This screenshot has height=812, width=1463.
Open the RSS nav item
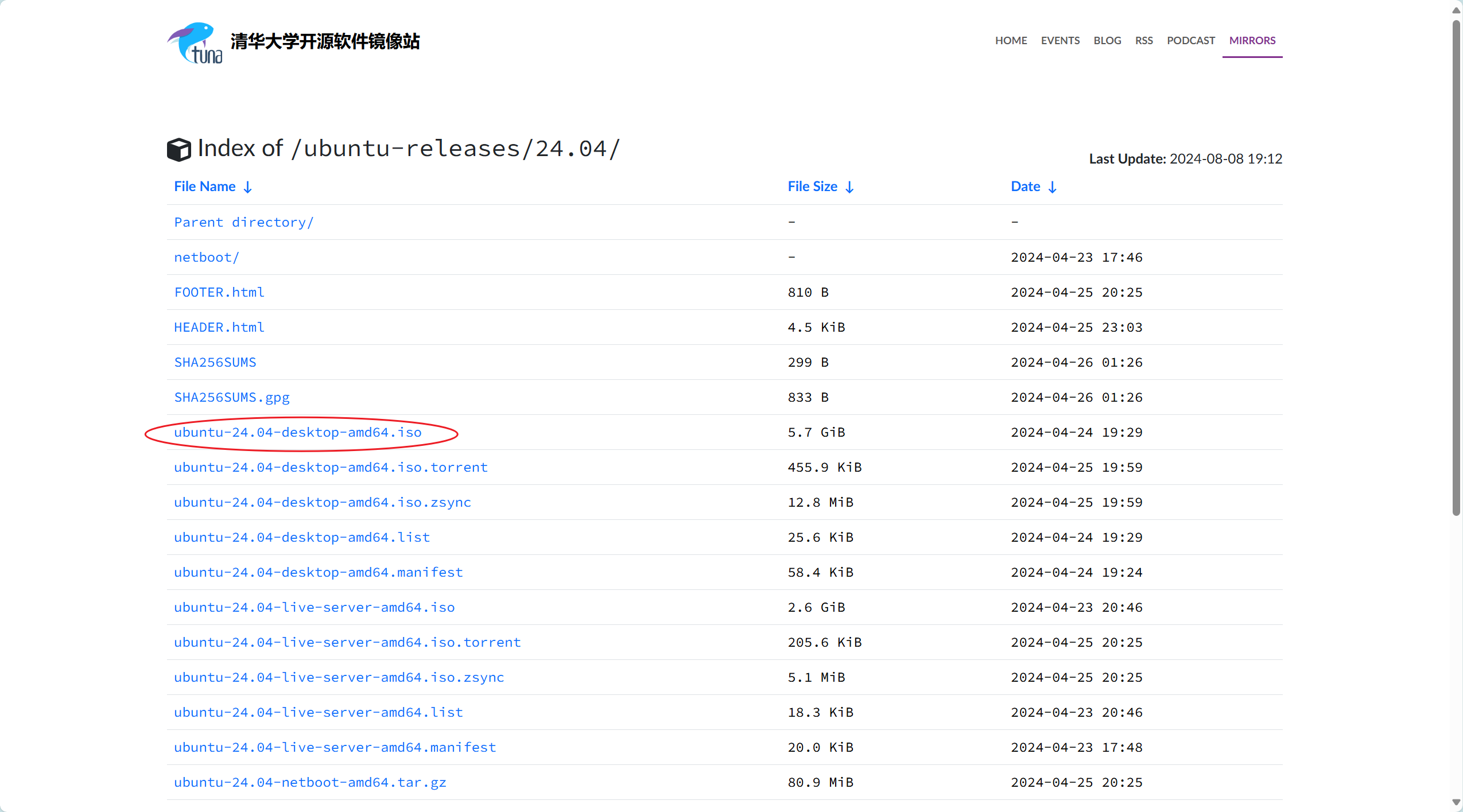coord(1144,41)
